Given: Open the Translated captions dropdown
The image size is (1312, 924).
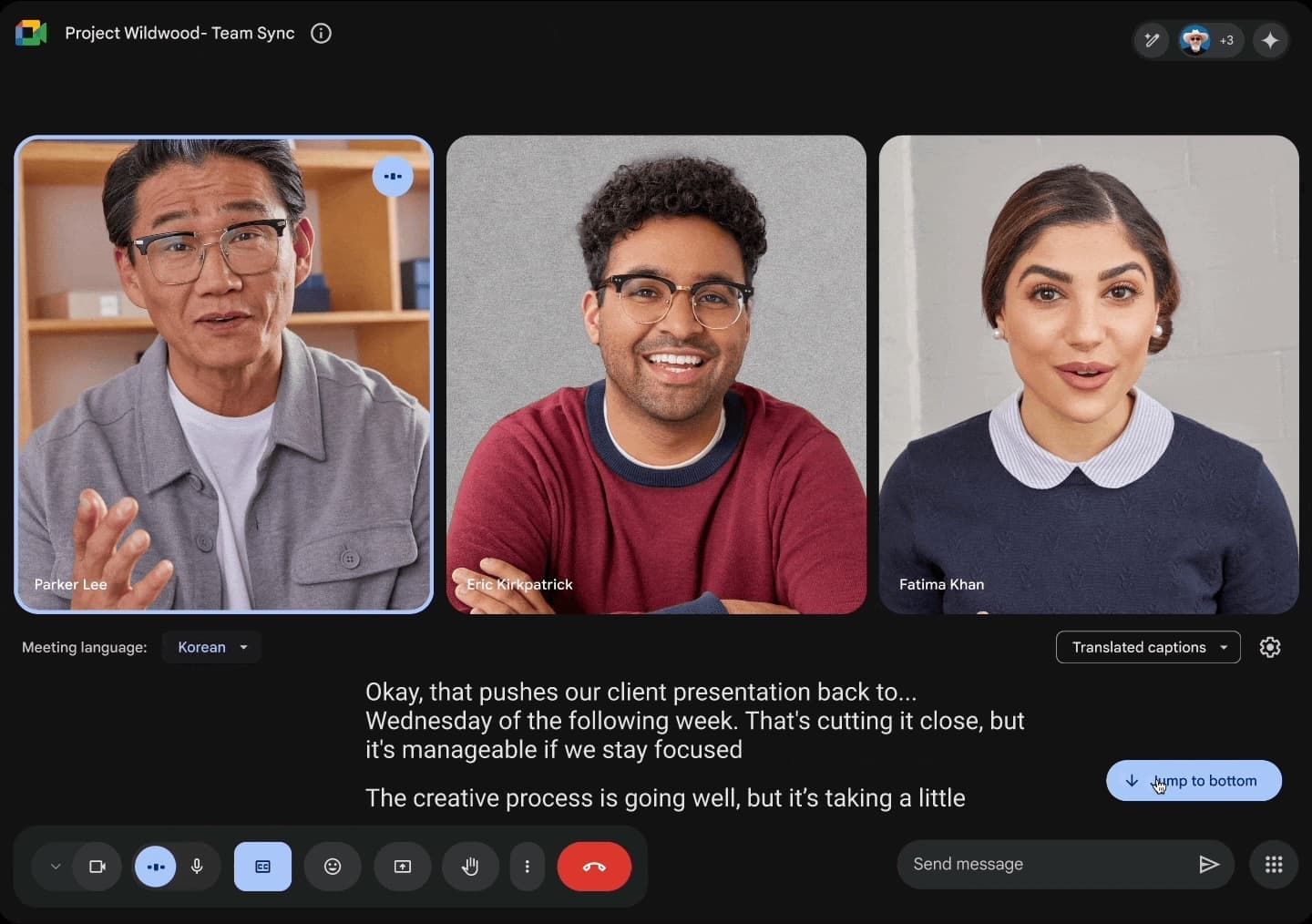Looking at the screenshot, I should (1148, 647).
